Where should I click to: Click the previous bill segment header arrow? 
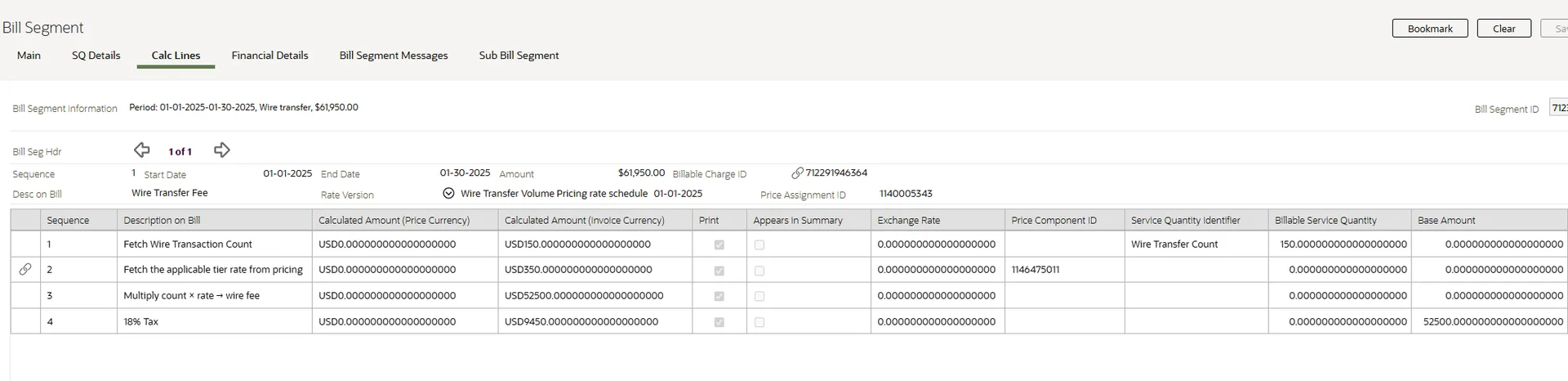pyautogui.click(x=142, y=150)
